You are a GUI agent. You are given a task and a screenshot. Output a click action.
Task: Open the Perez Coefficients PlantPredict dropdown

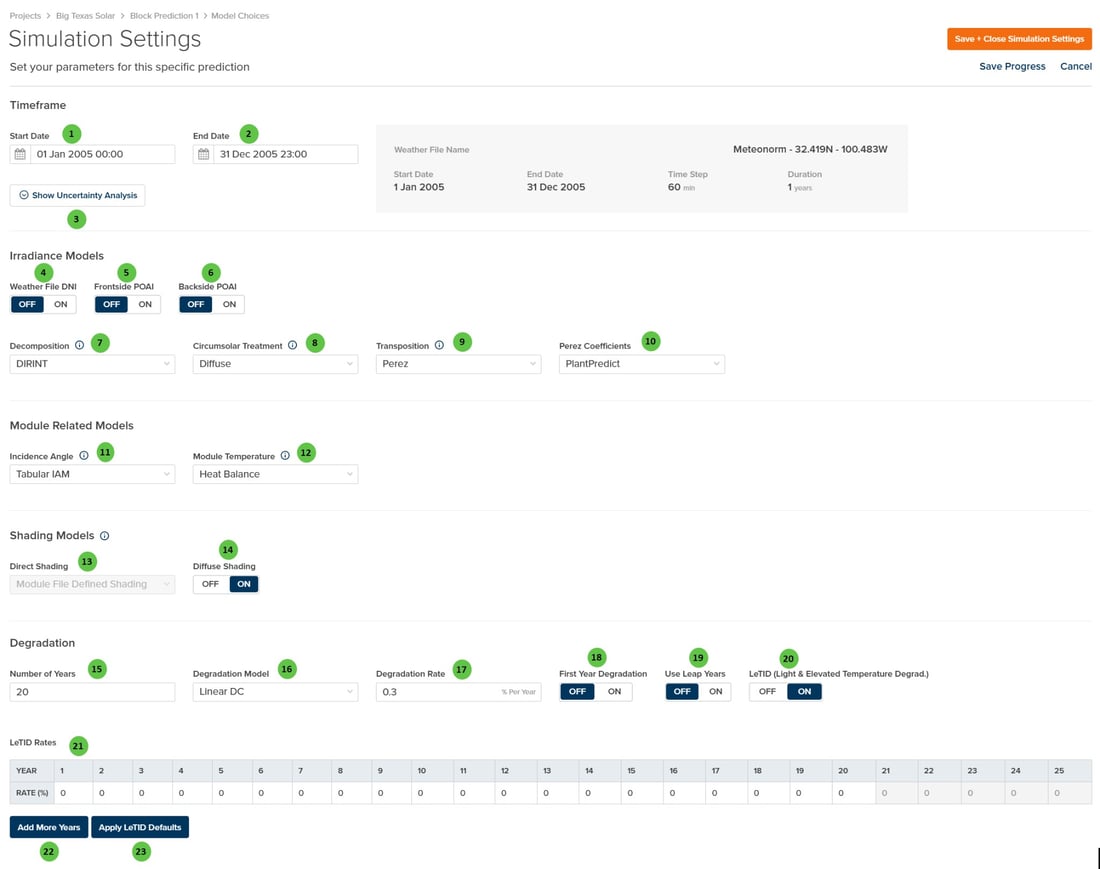point(641,364)
